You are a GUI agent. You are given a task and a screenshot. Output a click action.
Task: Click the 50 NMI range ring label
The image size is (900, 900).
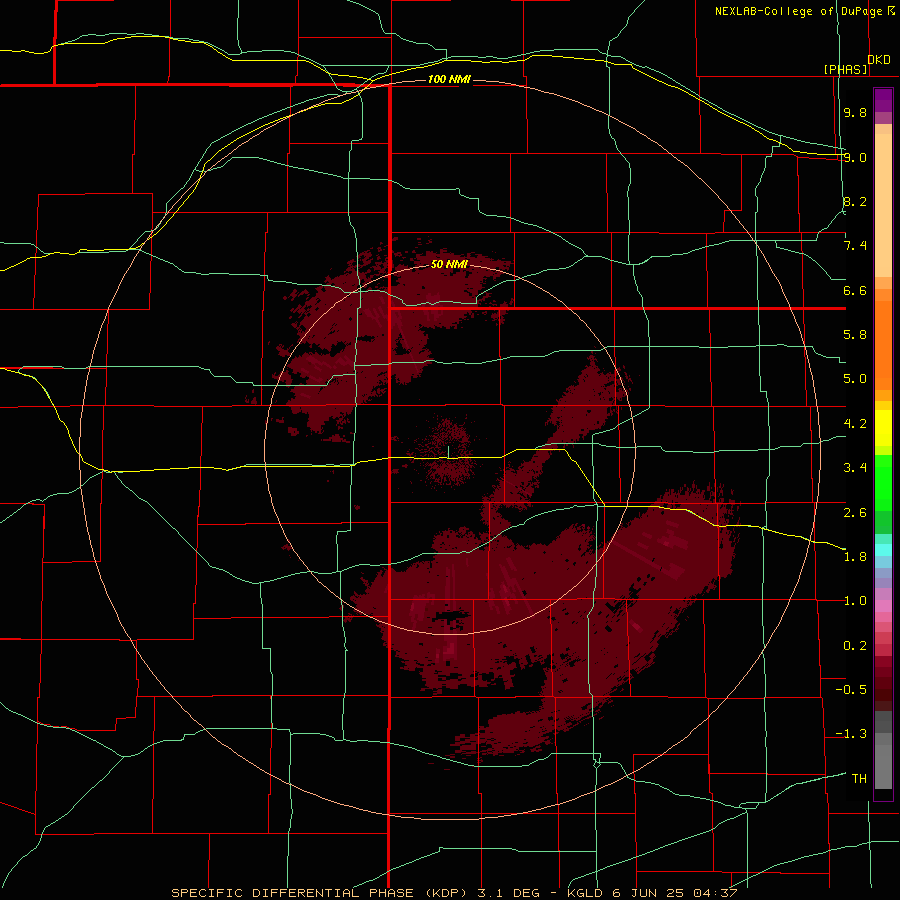(x=449, y=264)
